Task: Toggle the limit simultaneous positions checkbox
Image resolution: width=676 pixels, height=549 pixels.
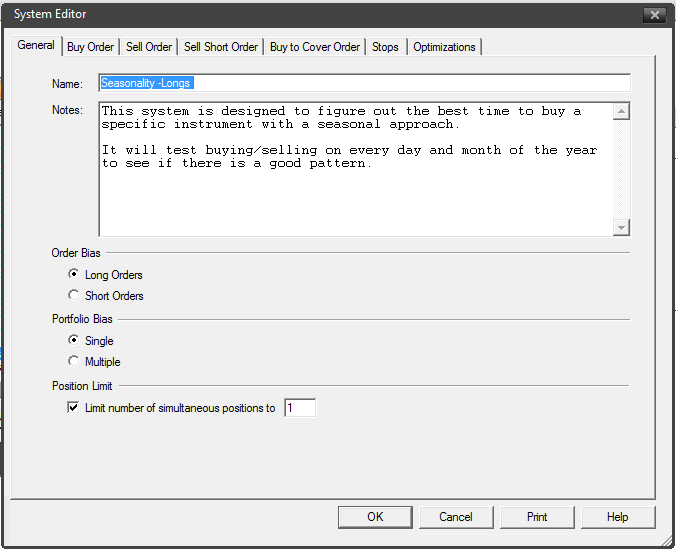Action: click(x=73, y=408)
